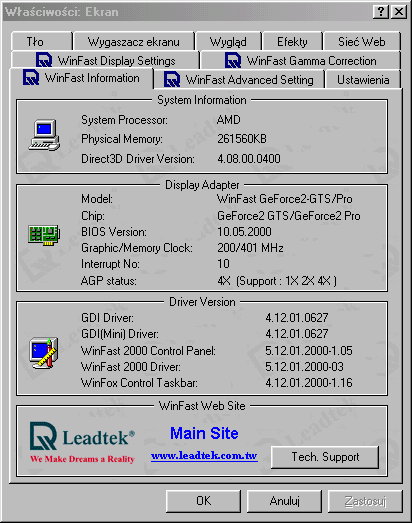Click the WinFast Gamma Correction tab icon
This screenshot has width=412, height=523.
233,60
